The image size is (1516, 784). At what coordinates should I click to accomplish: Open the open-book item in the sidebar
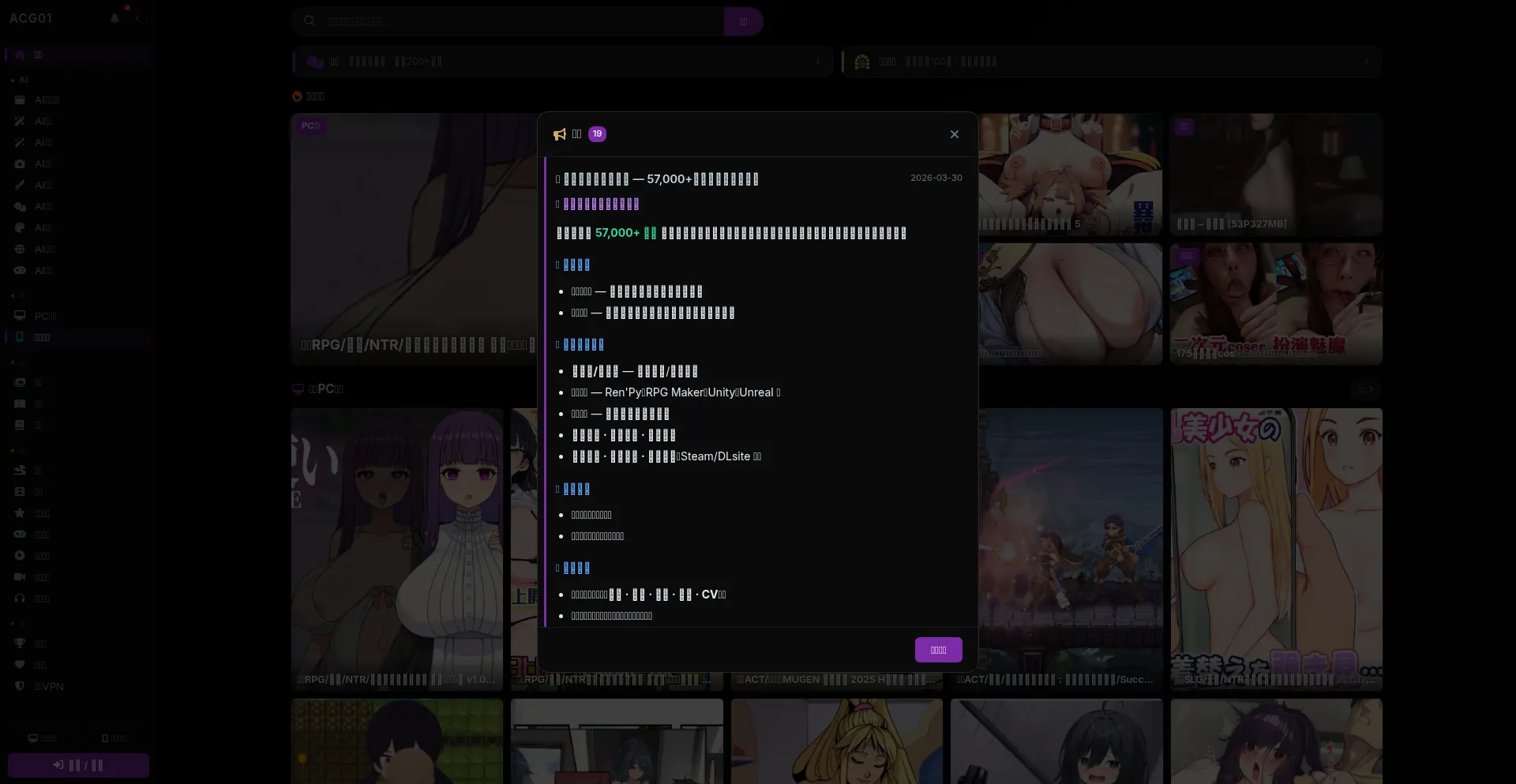[x=78, y=403]
